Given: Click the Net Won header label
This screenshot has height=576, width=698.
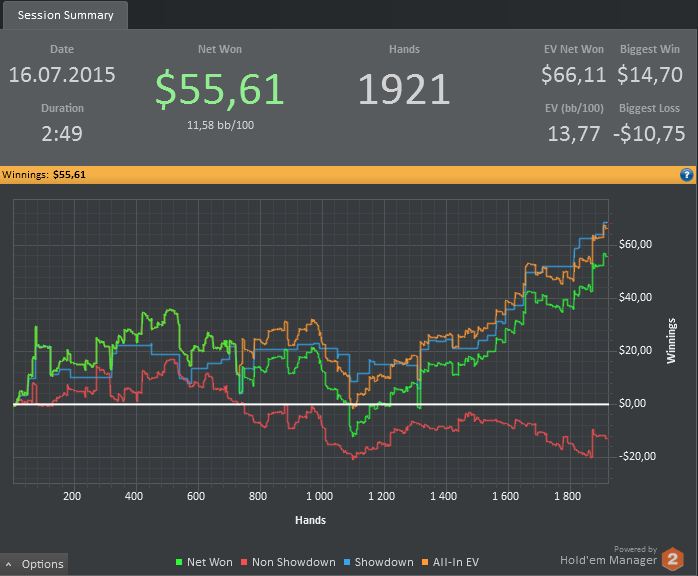Looking at the screenshot, I should point(220,49).
